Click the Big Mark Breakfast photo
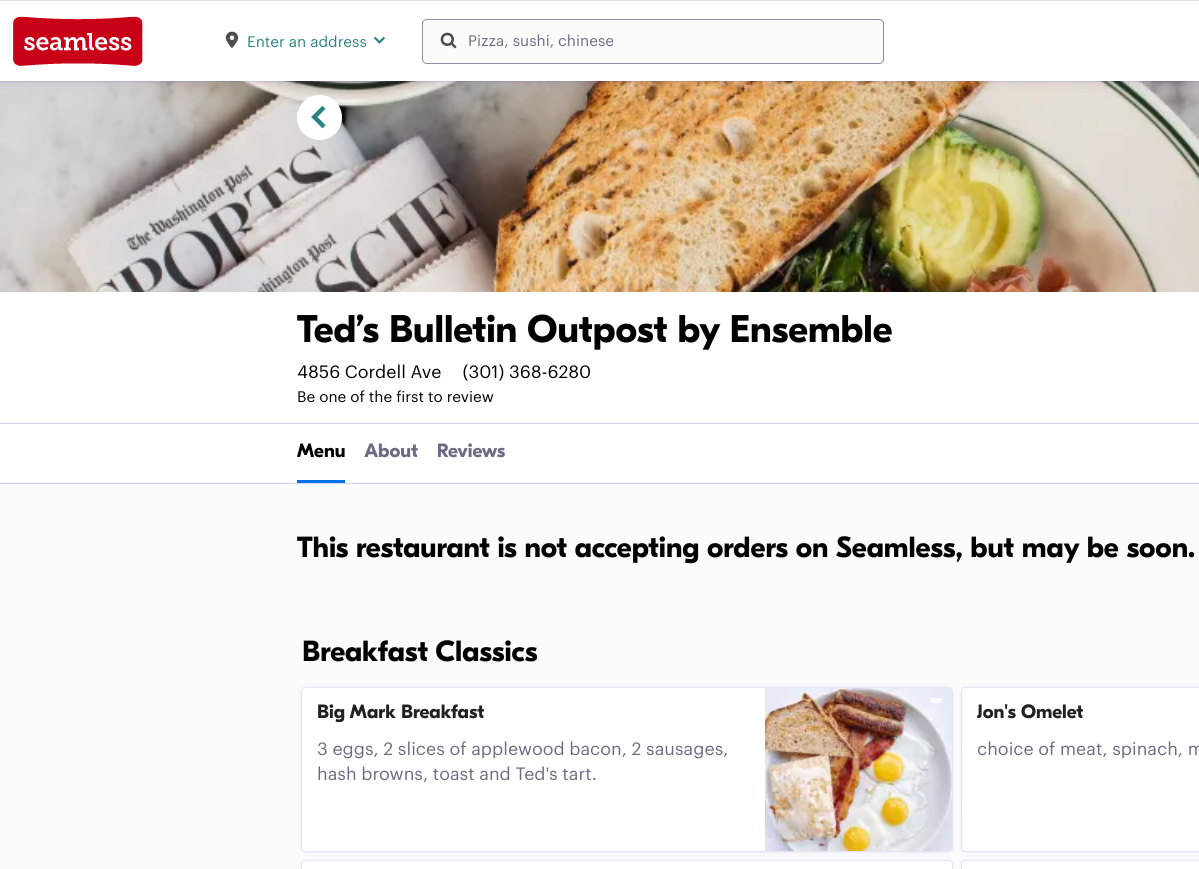The image size is (1199, 869). [858, 769]
